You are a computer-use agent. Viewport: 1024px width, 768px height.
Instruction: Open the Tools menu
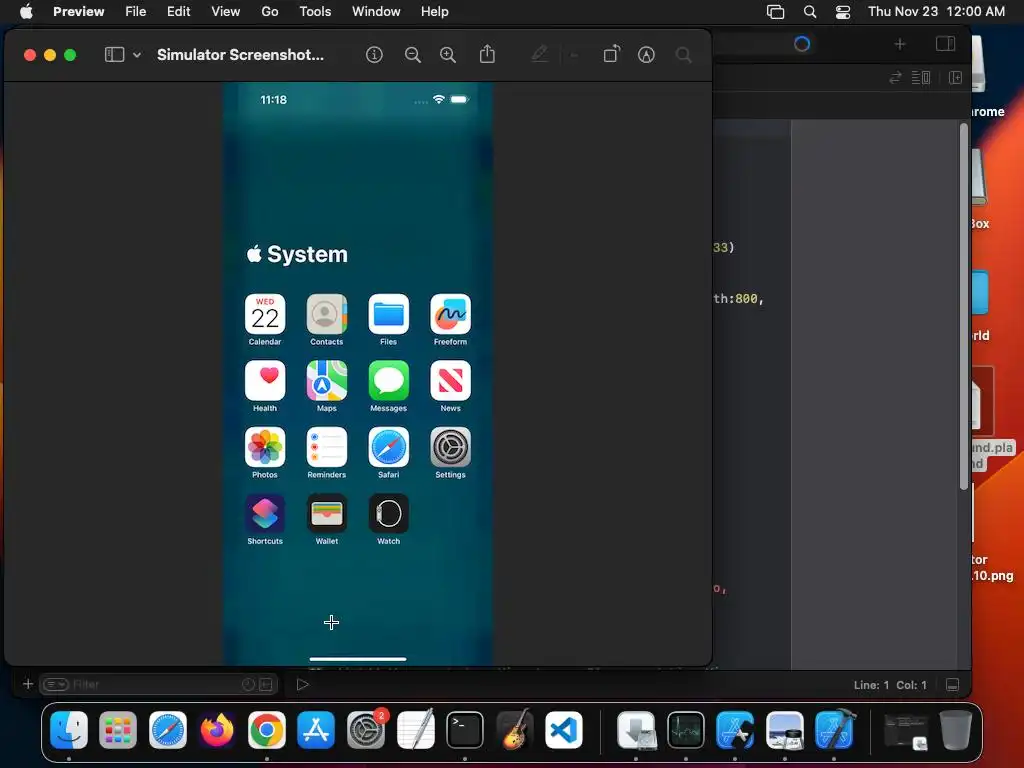point(315,11)
